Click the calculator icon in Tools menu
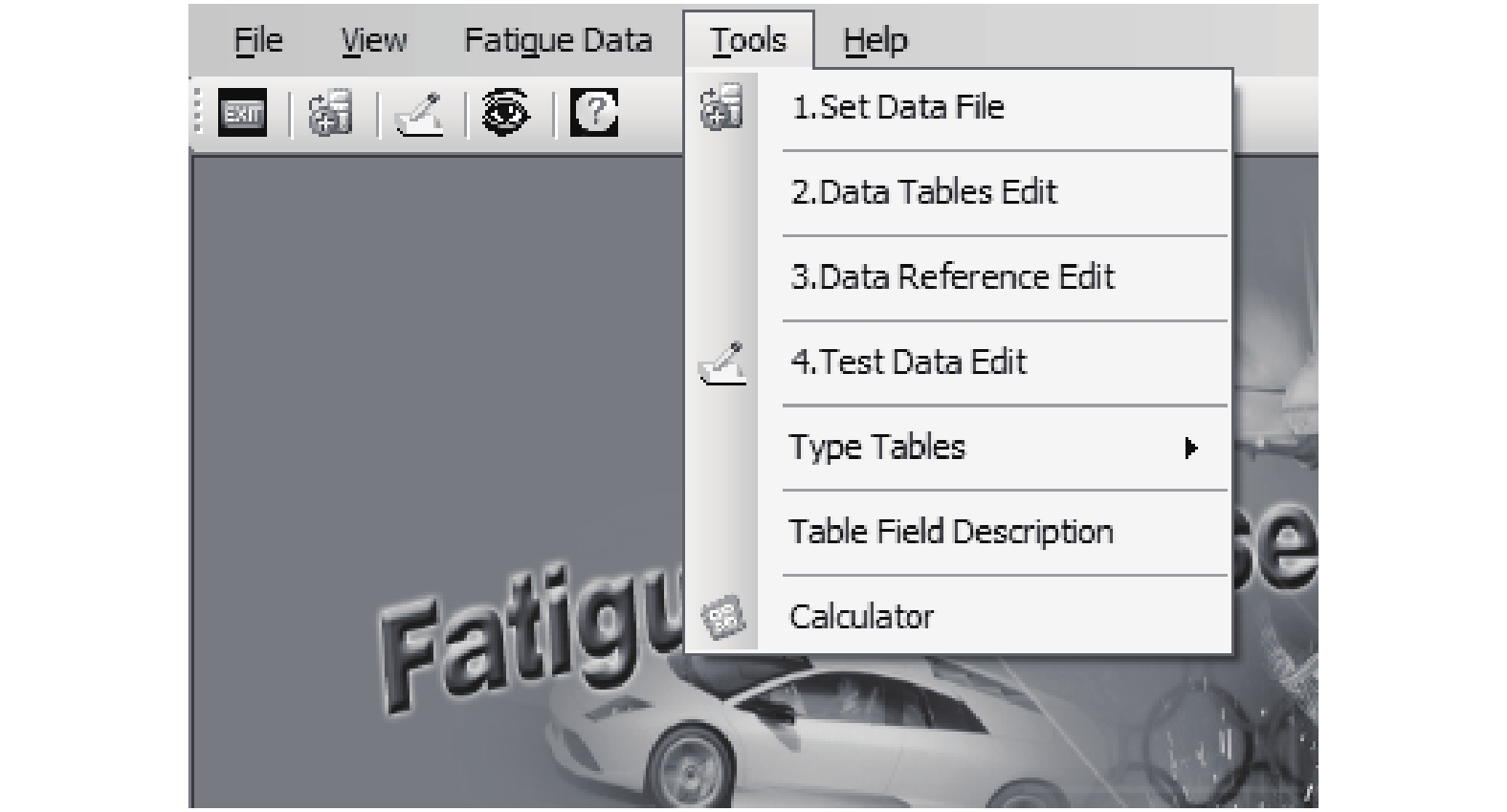Viewport: 1507px width, 812px height. point(722,618)
